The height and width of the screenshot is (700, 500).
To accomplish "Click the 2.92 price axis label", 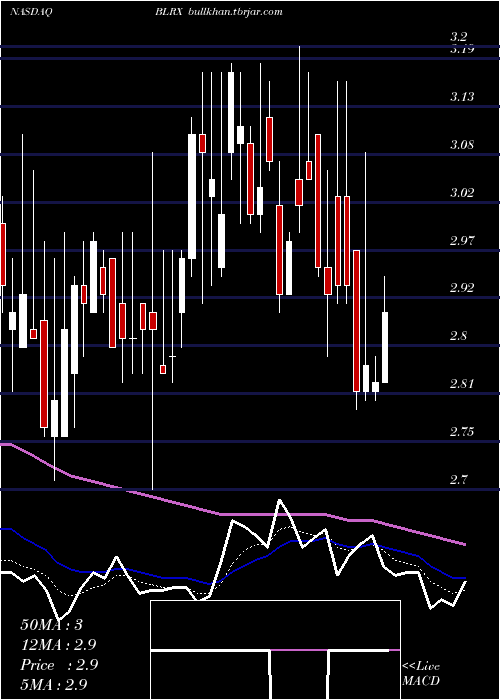I will 462,288.
